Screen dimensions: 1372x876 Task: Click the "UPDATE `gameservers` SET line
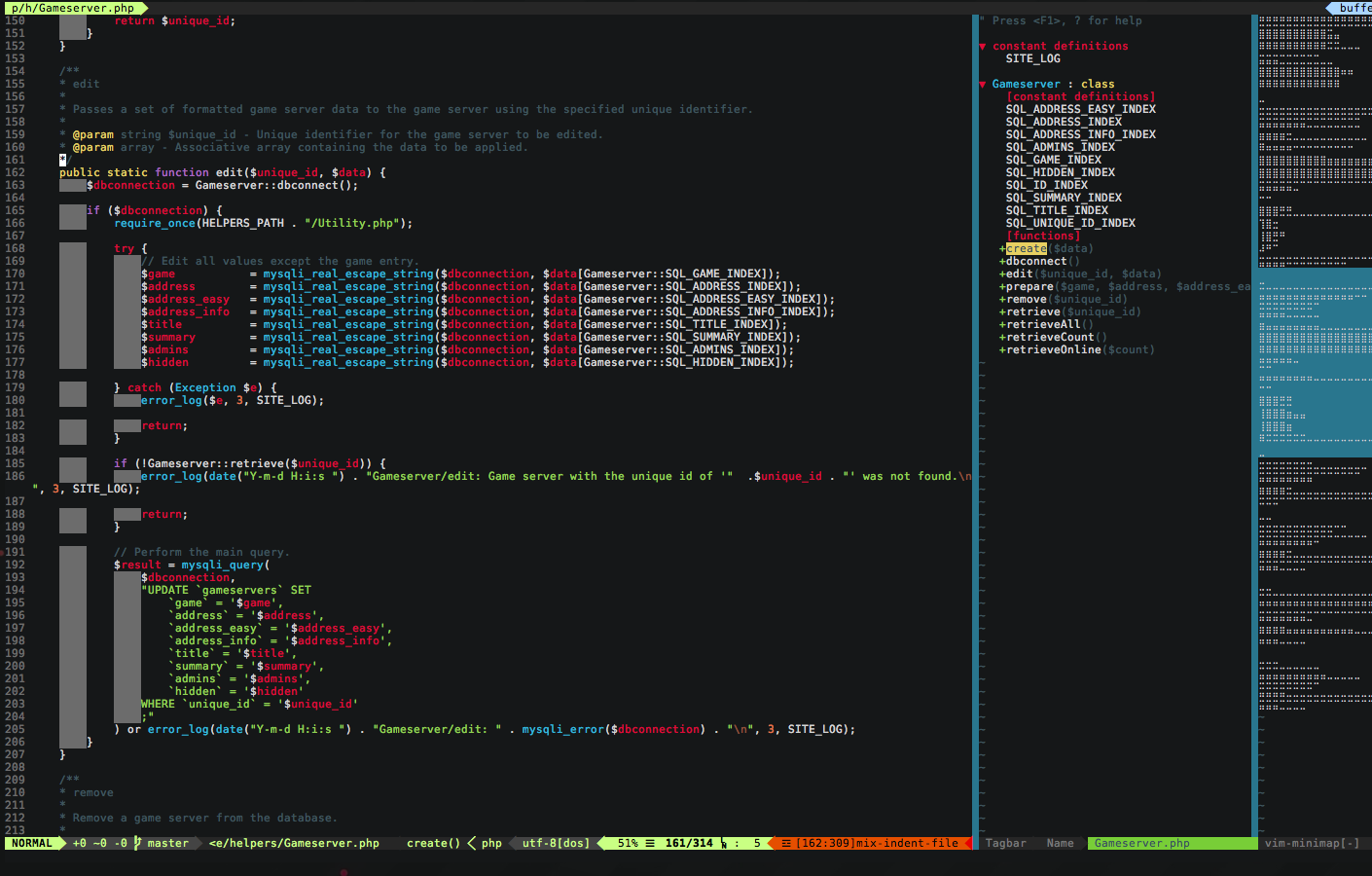tap(227, 590)
